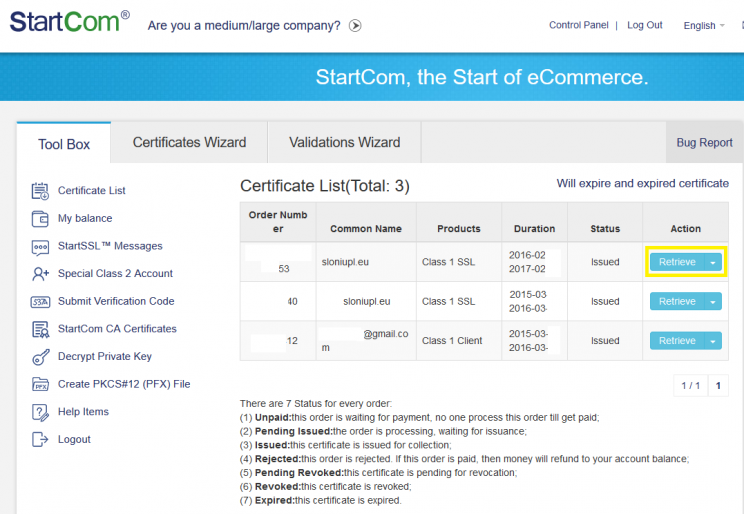
Task: Click the @gmail.com common name cell
Action: point(366,341)
